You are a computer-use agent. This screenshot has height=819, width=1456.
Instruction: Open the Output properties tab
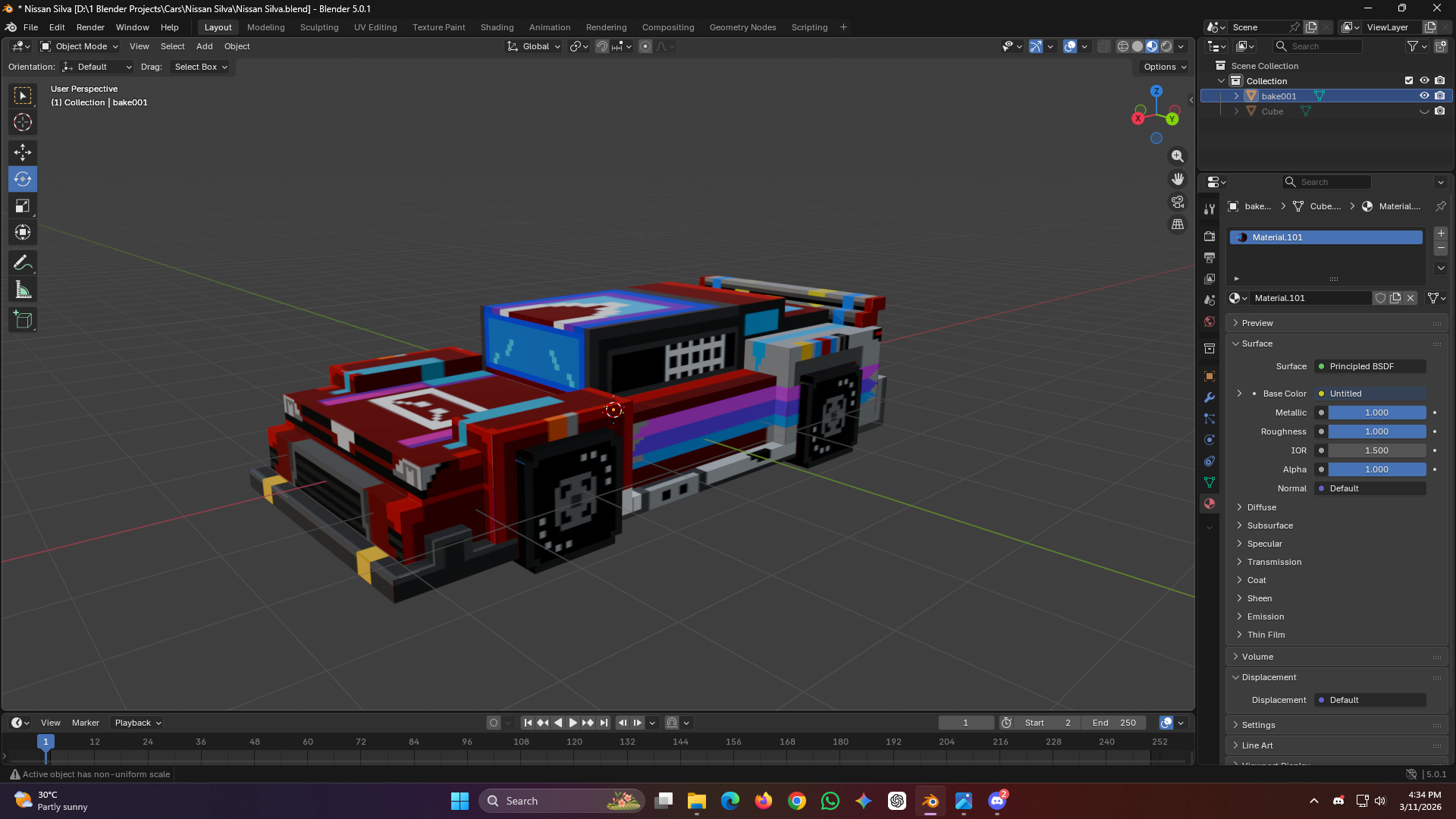(x=1210, y=258)
